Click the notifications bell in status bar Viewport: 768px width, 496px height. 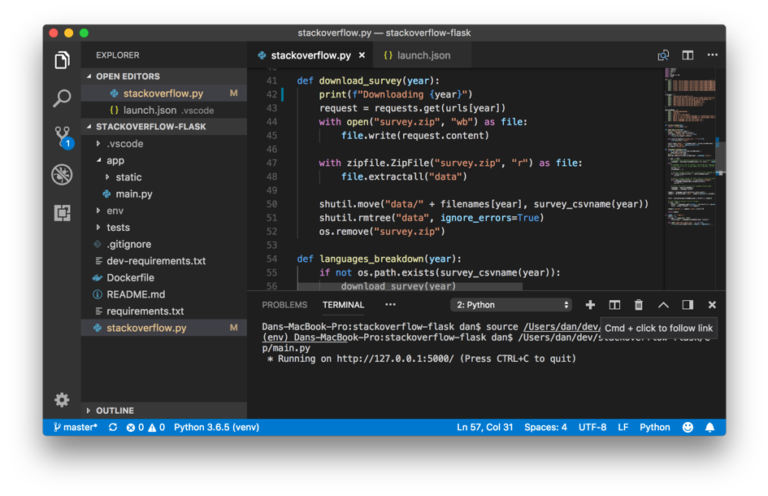pos(710,427)
